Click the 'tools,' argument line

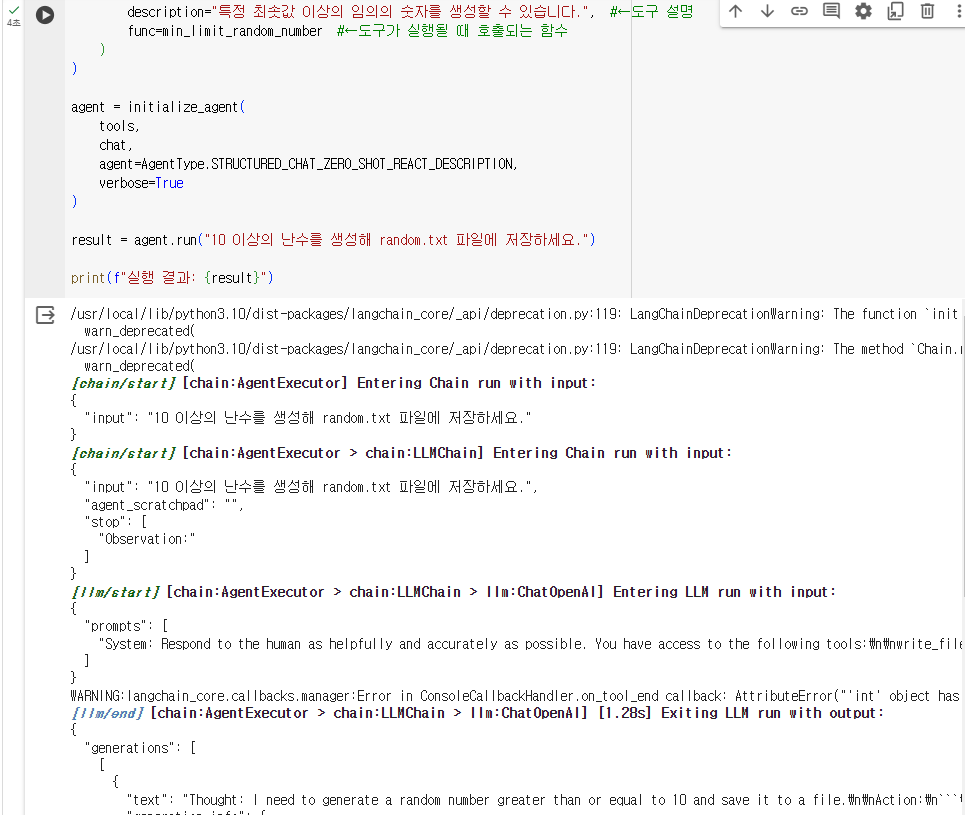tap(119, 126)
